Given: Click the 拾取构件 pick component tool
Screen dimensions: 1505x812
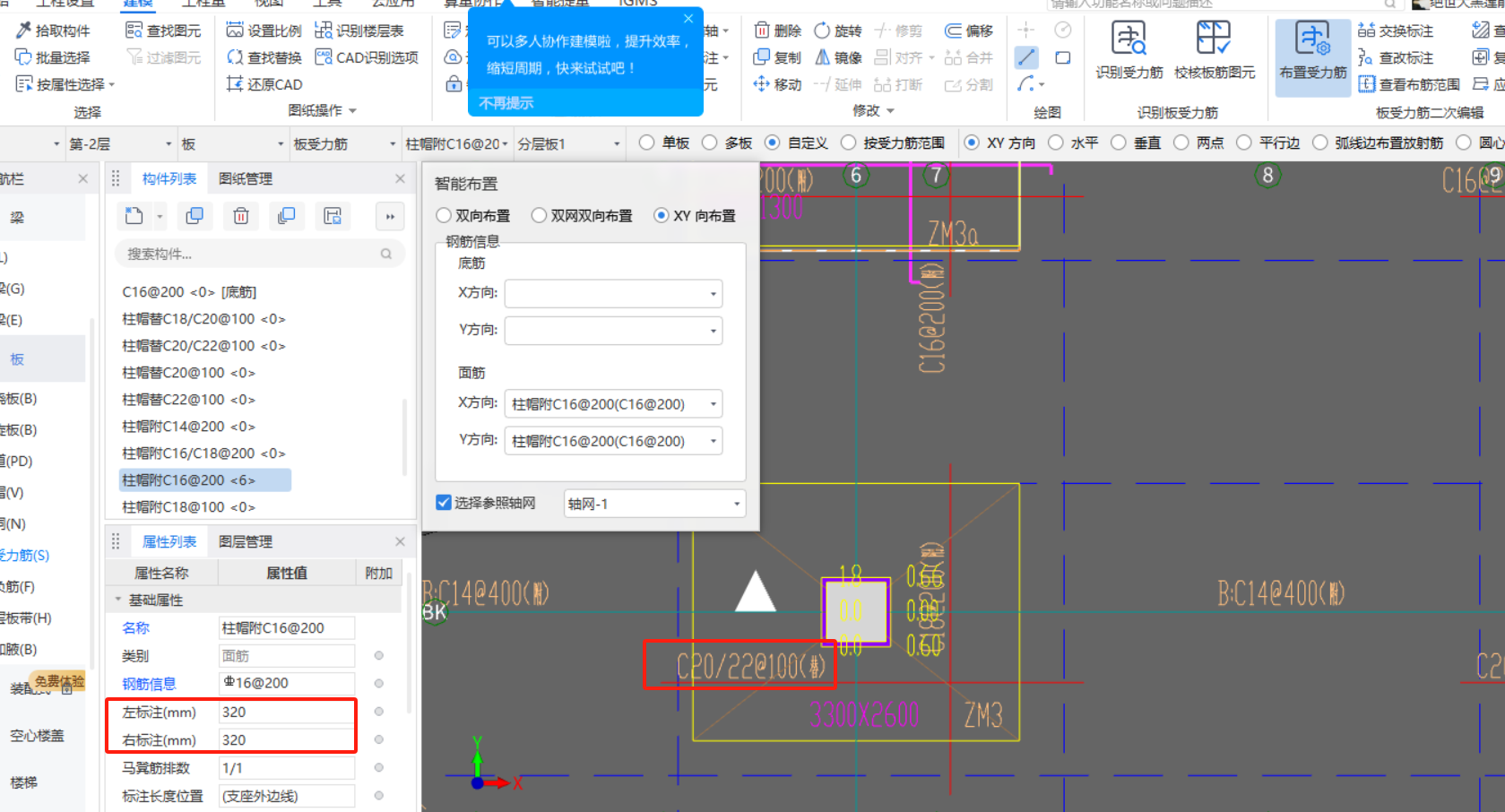Looking at the screenshot, I should coord(53,30).
